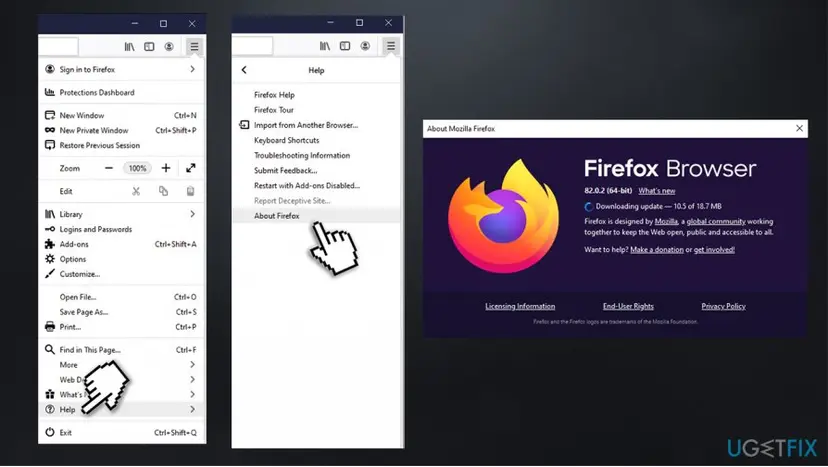828x467 pixels.
Task: Select Open File... menu item
Action: click(x=122, y=297)
